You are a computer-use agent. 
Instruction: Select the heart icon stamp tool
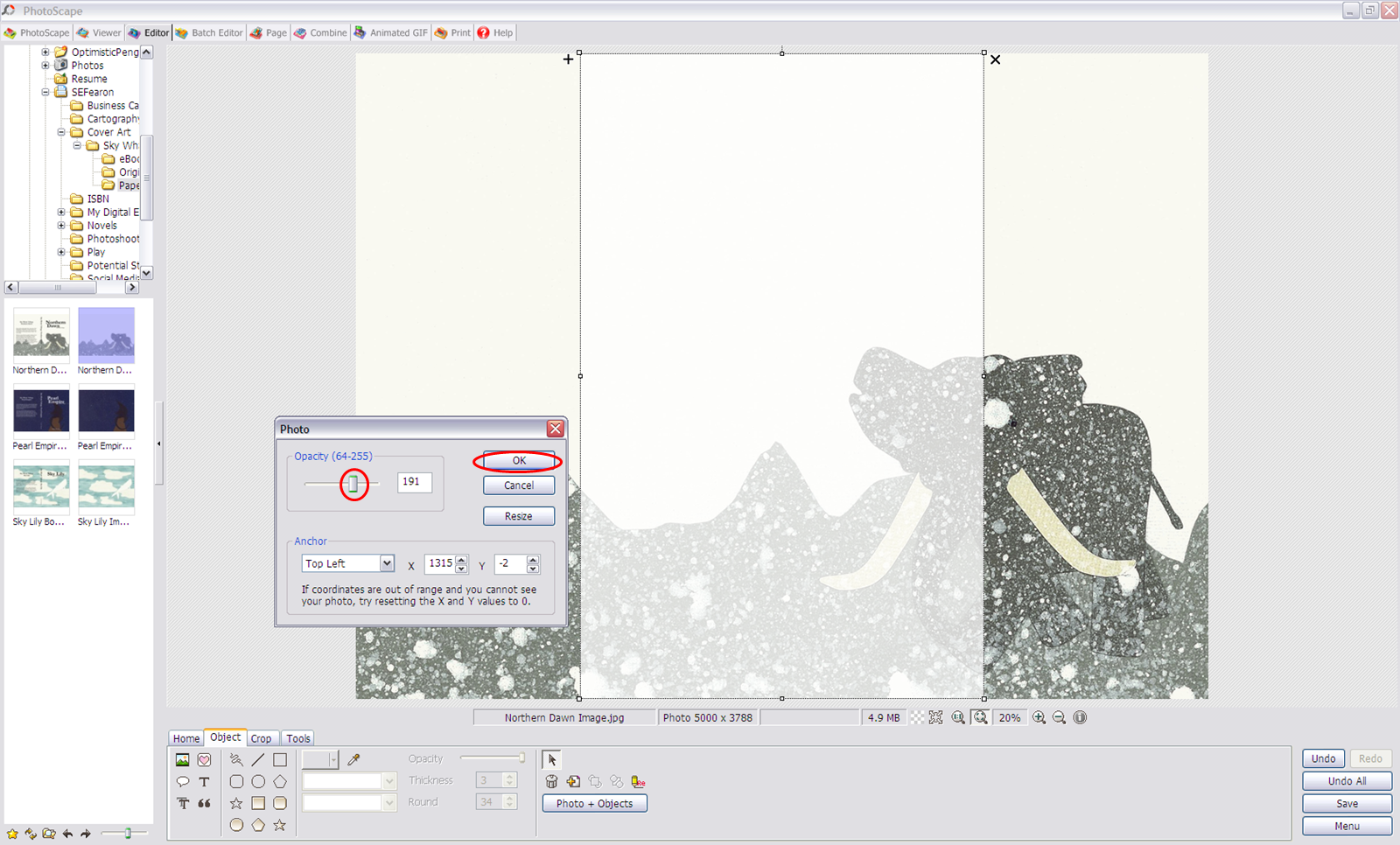[205, 760]
